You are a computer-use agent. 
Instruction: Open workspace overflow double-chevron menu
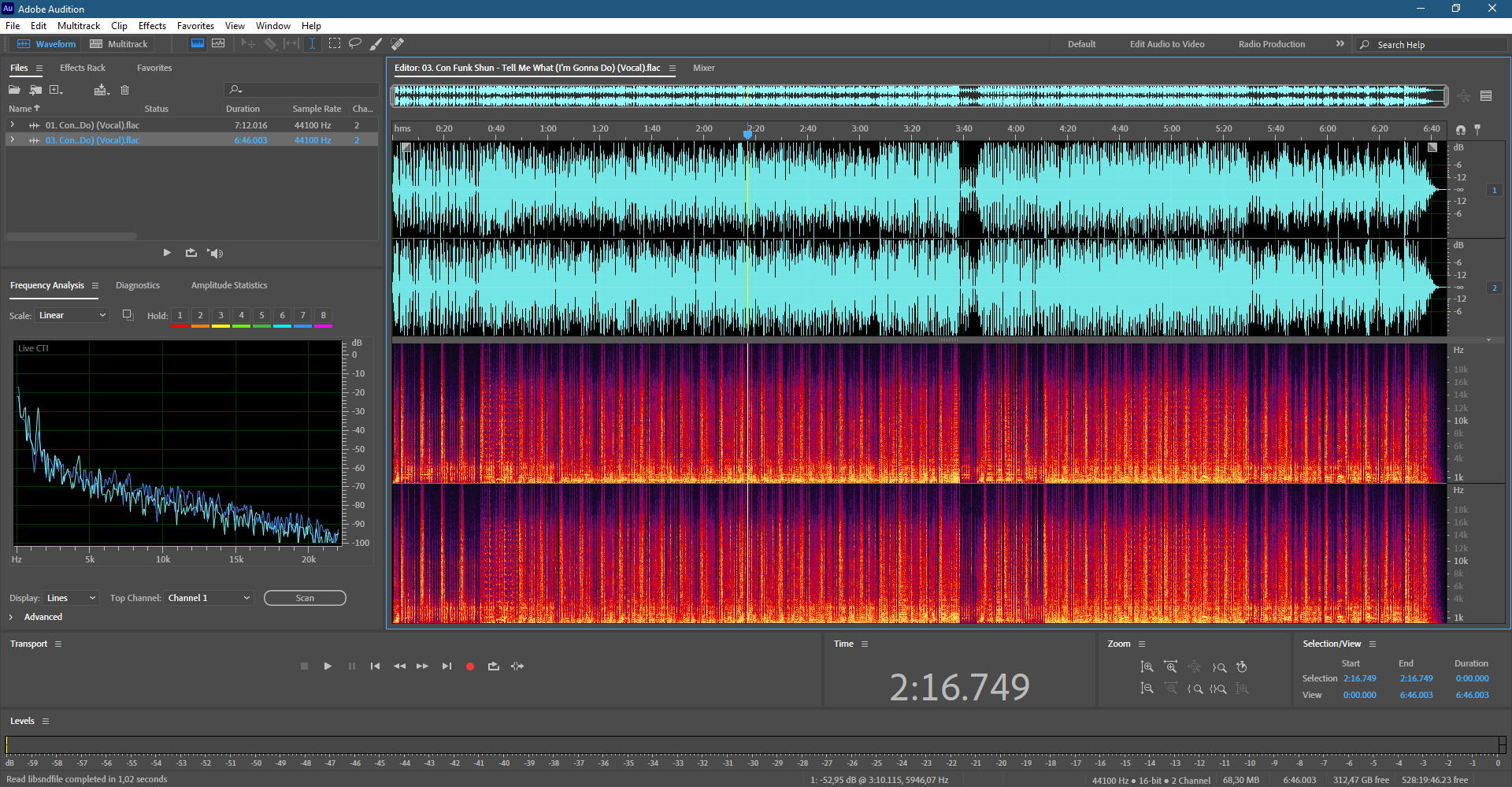tap(1340, 44)
